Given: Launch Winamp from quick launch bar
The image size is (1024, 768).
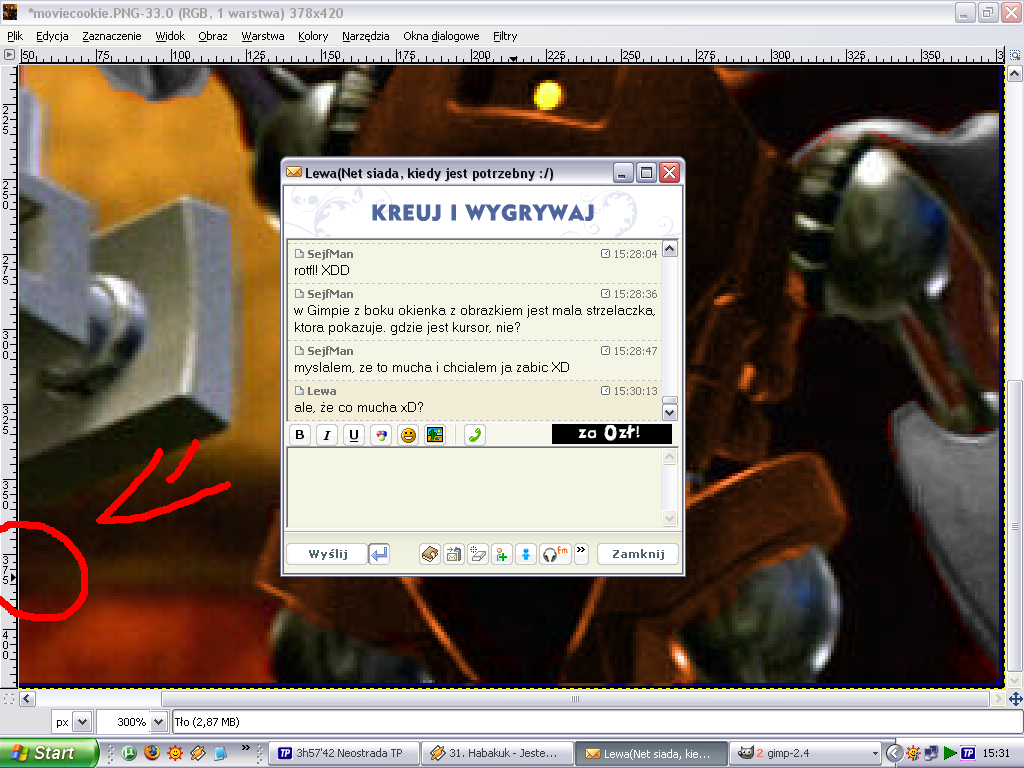Looking at the screenshot, I should tap(197, 753).
